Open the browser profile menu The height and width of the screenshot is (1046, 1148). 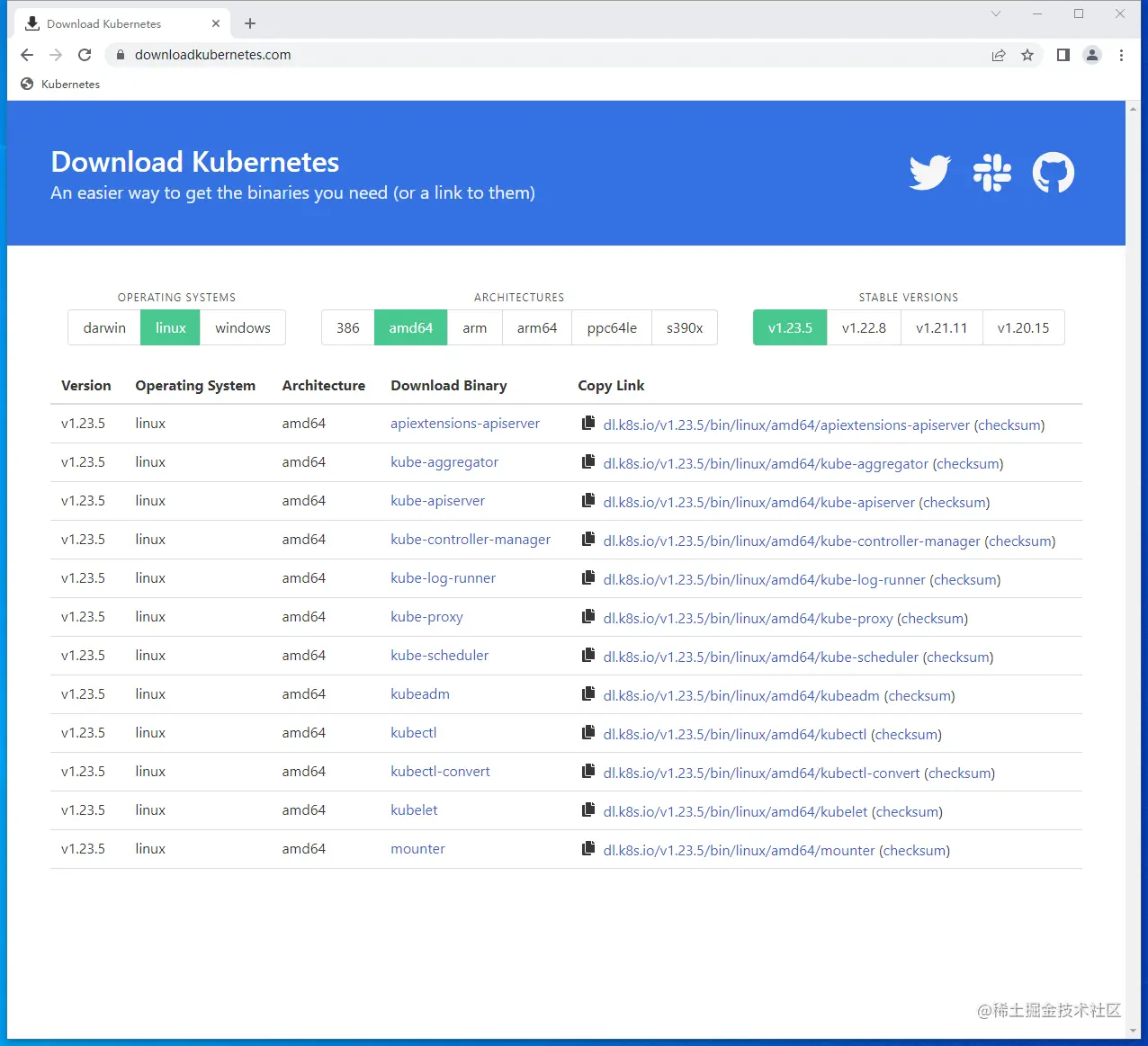(x=1092, y=55)
